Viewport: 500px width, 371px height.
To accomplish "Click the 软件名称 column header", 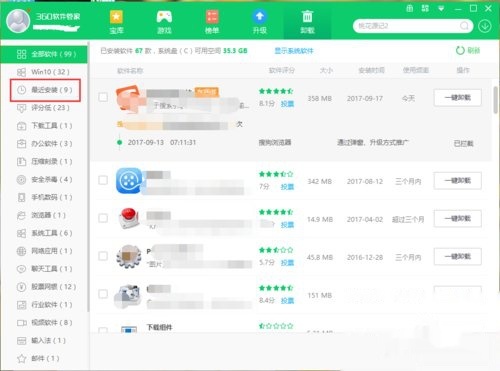I will 130,71.
